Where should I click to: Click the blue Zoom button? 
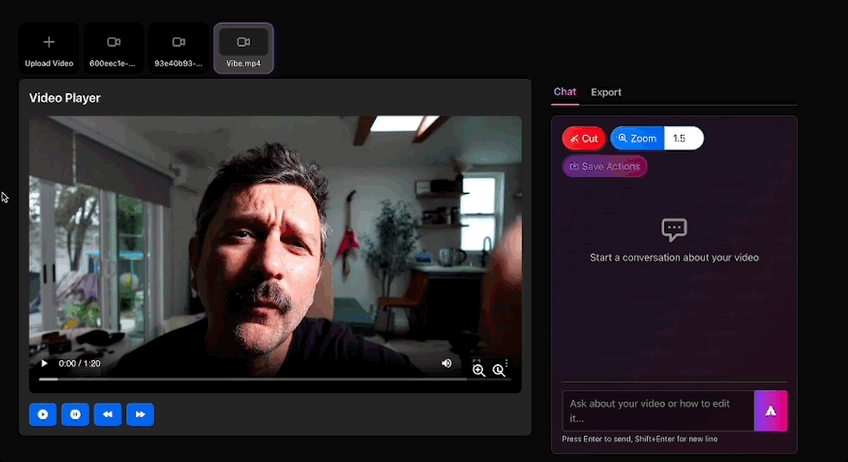pyautogui.click(x=637, y=138)
